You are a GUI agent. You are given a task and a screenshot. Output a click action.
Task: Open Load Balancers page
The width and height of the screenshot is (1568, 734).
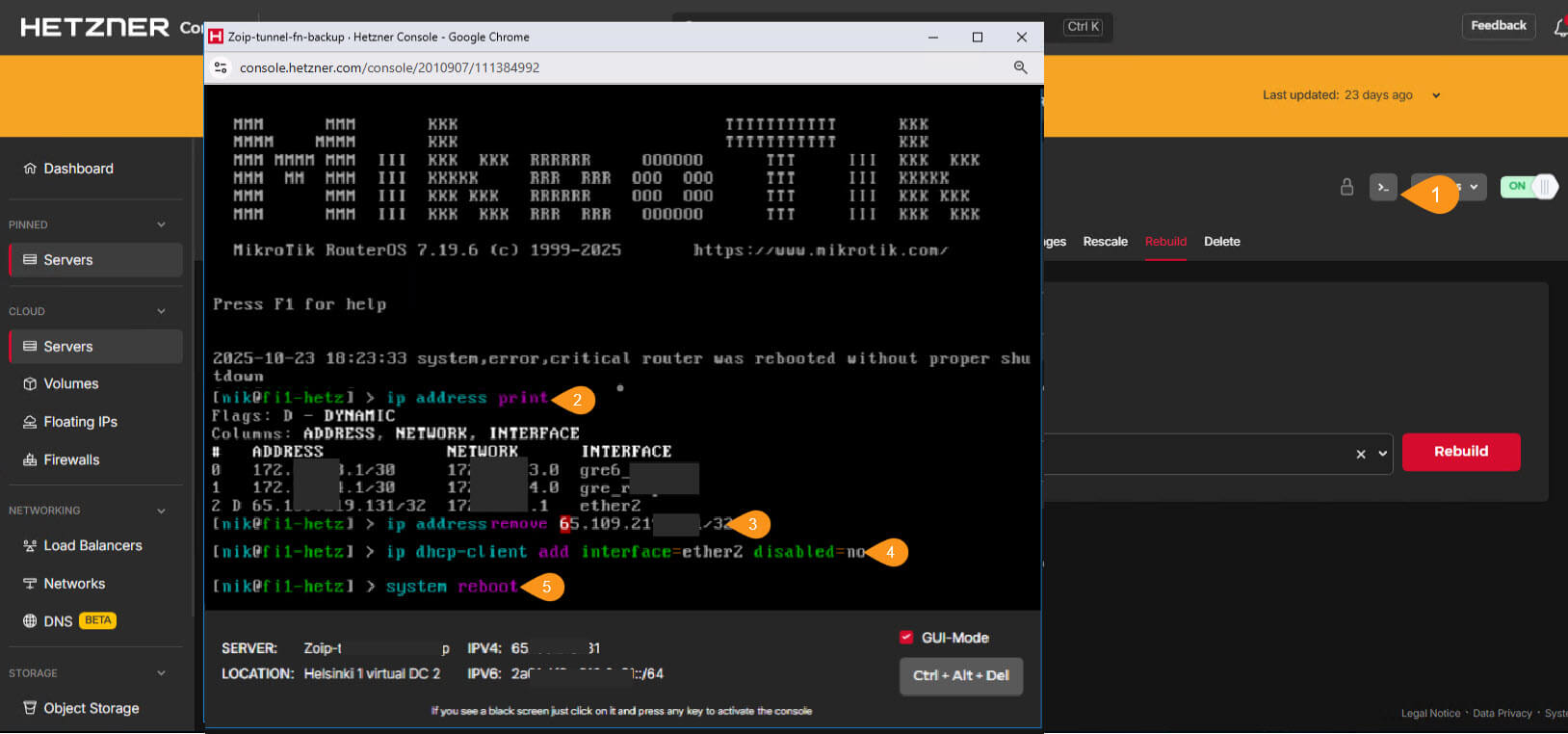[x=82, y=545]
